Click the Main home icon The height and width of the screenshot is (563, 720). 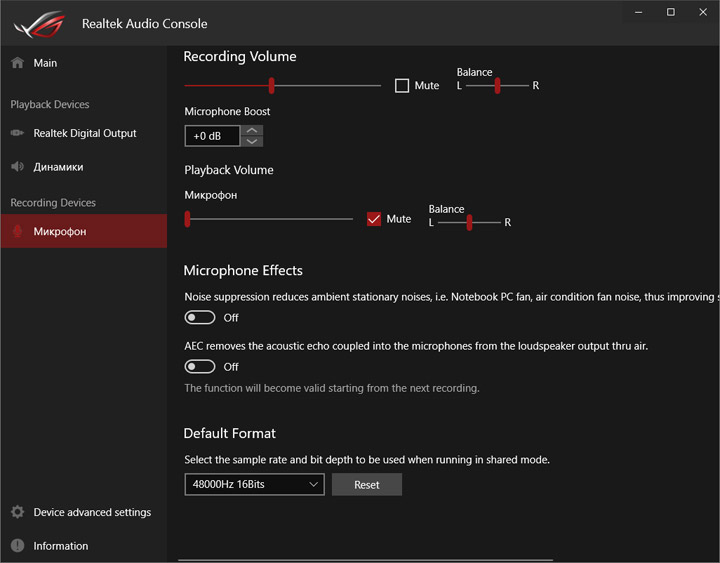click(x=17, y=63)
